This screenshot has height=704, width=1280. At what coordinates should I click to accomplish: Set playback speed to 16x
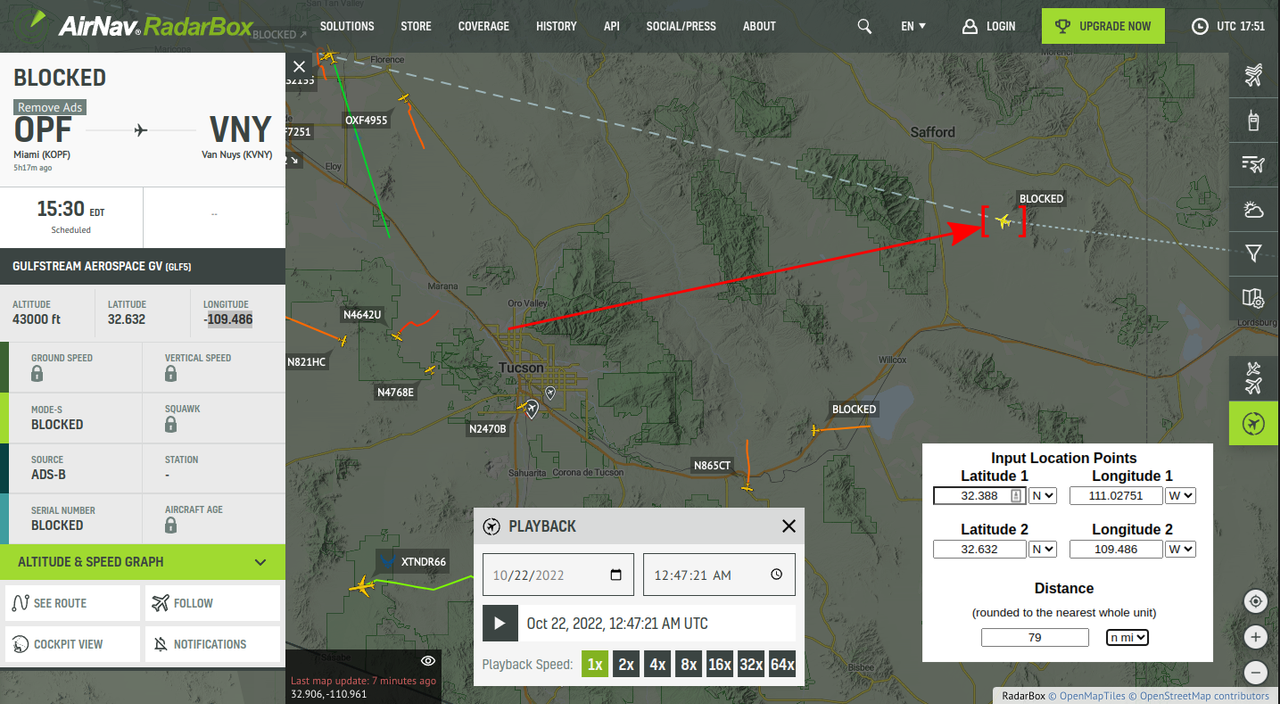pos(719,664)
